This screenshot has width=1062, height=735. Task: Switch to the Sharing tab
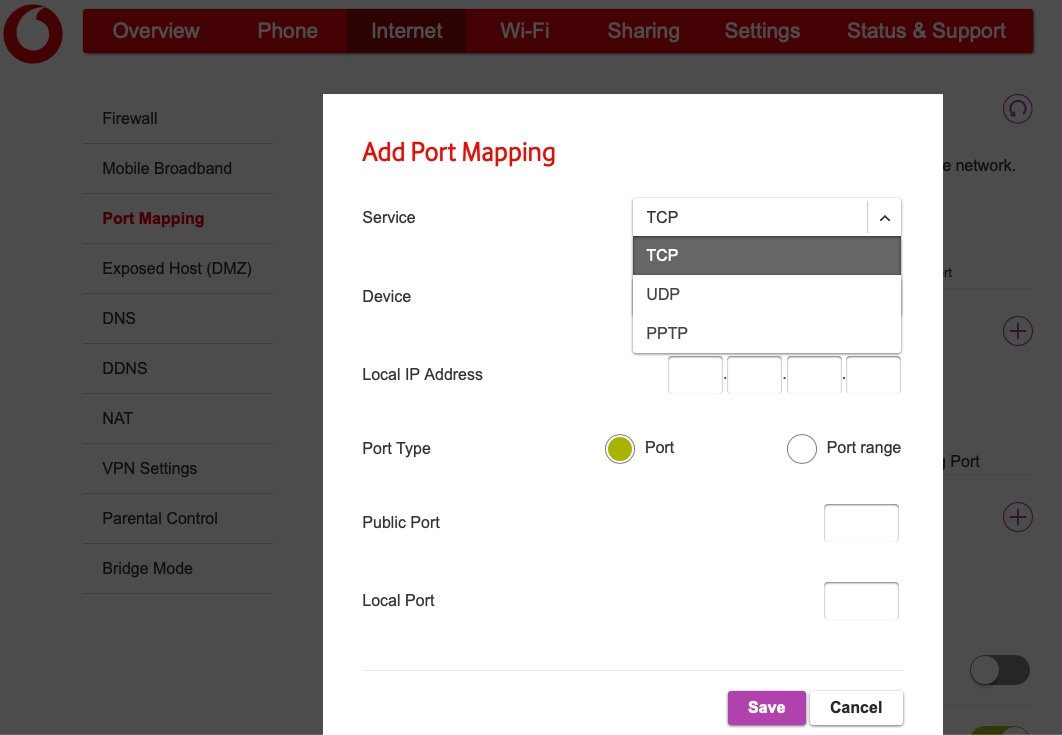point(642,31)
